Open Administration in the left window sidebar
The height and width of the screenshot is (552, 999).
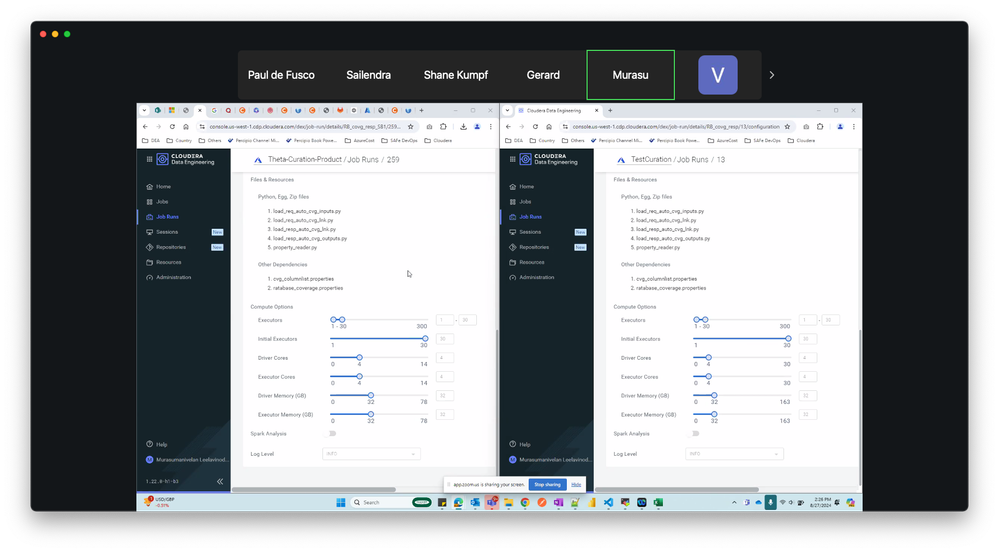pos(173,277)
